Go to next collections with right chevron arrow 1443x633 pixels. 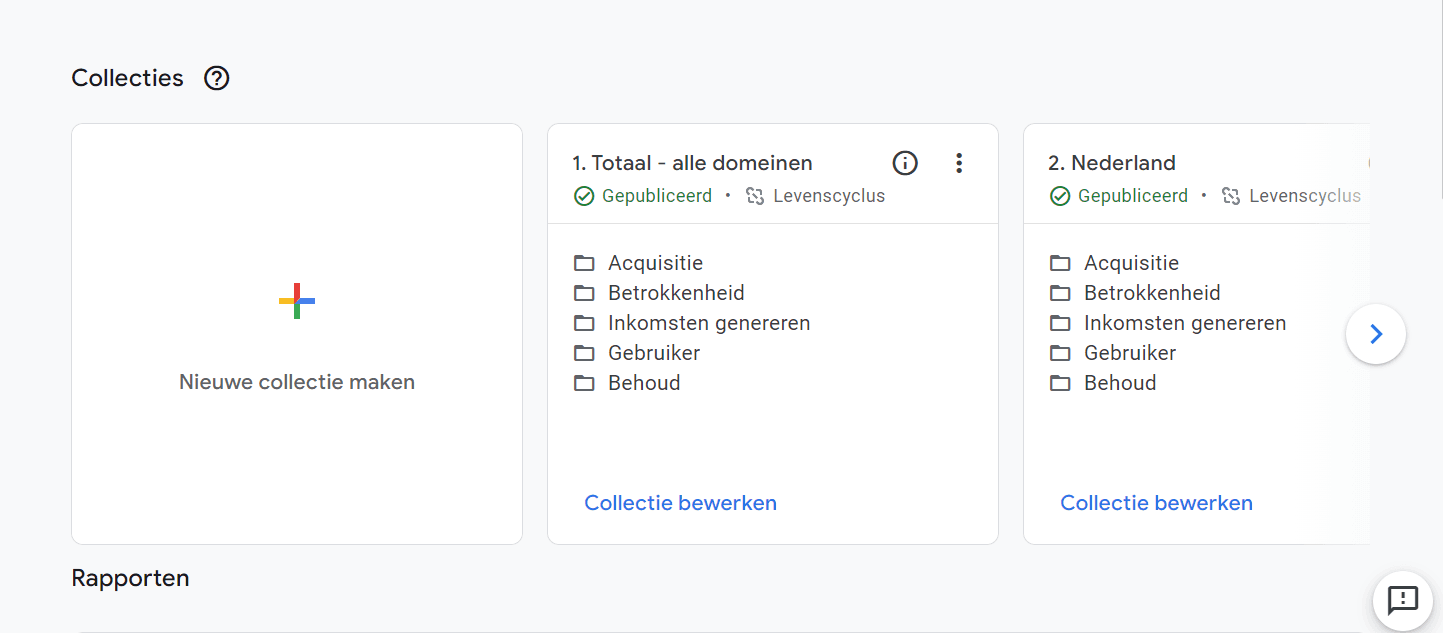click(1376, 334)
